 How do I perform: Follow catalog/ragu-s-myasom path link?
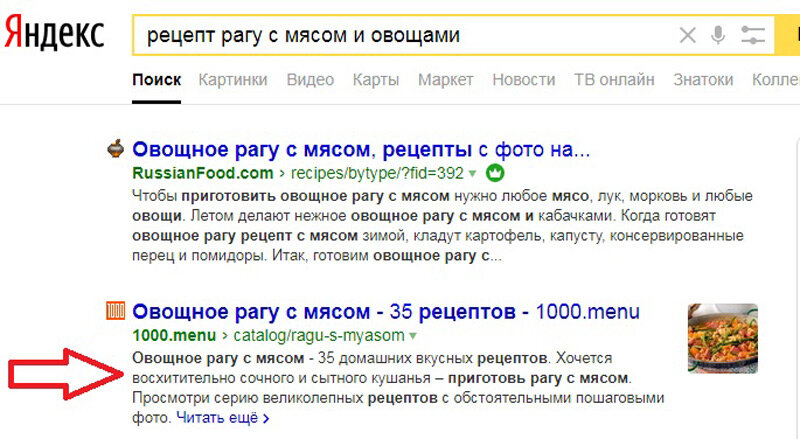point(319,336)
